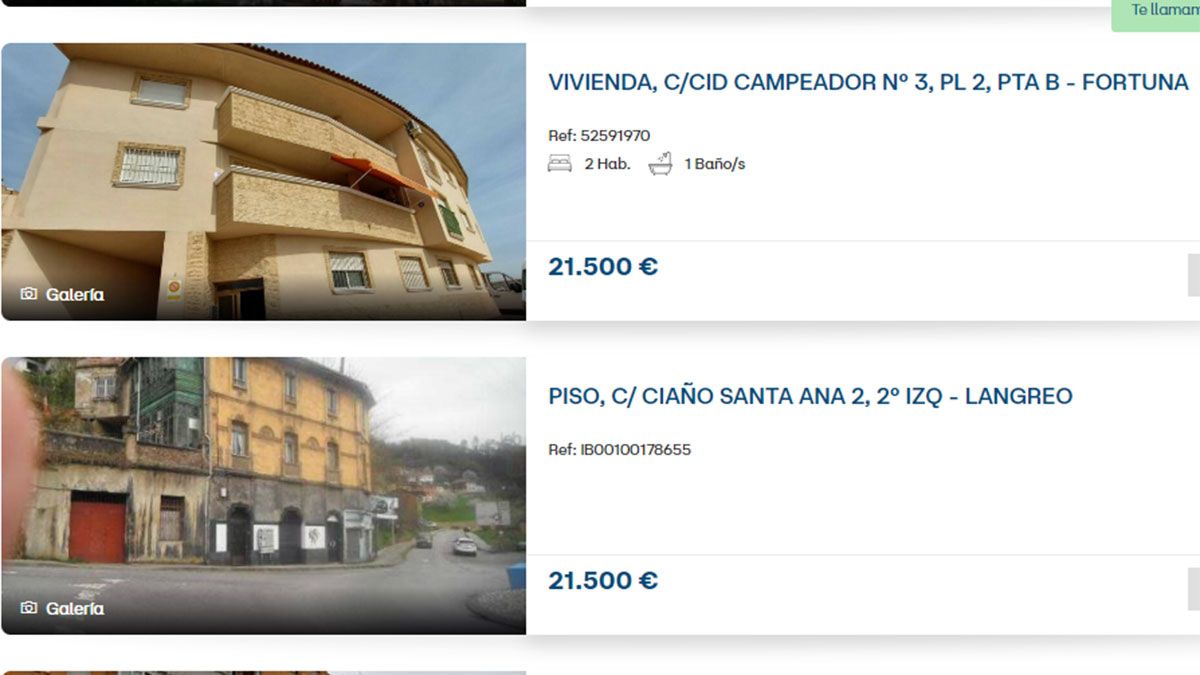Open the partially visible listing photo at the bottom
The image size is (1200, 675).
pyautogui.click(x=263, y=673)
